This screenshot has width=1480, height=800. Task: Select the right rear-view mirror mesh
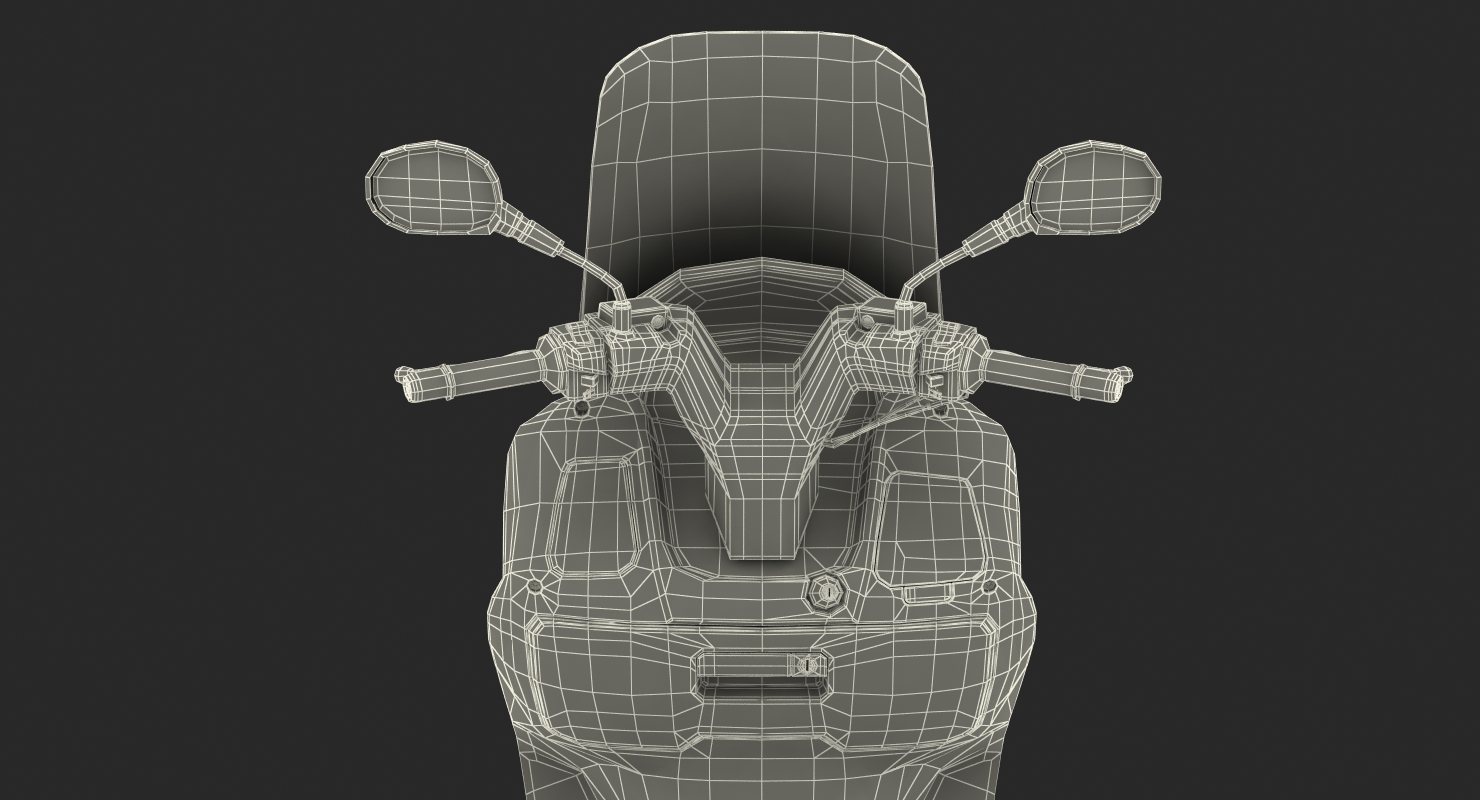click(1093, 187)
